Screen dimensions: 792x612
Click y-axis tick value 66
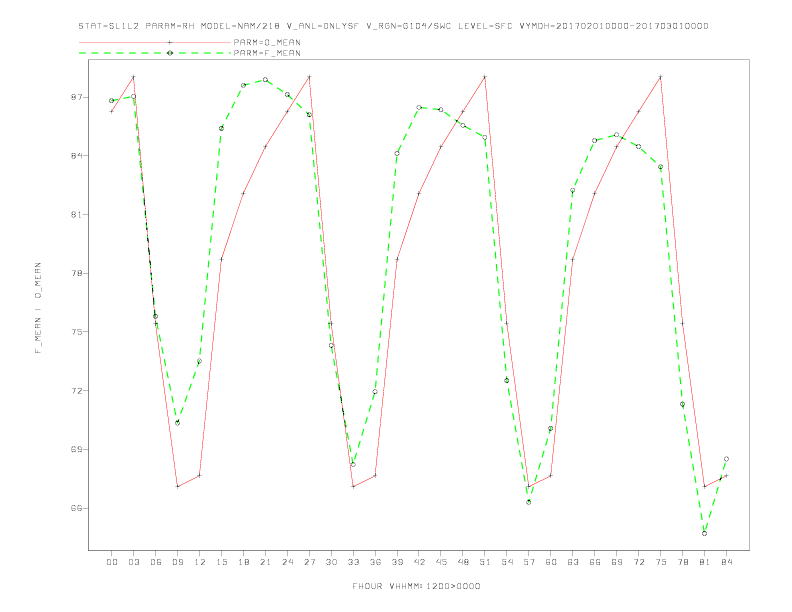tap(76, 508)
